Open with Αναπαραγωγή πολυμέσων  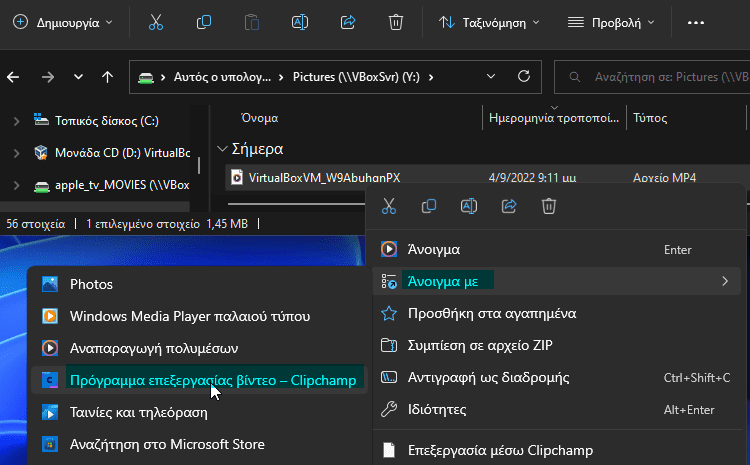pos(199,348)
